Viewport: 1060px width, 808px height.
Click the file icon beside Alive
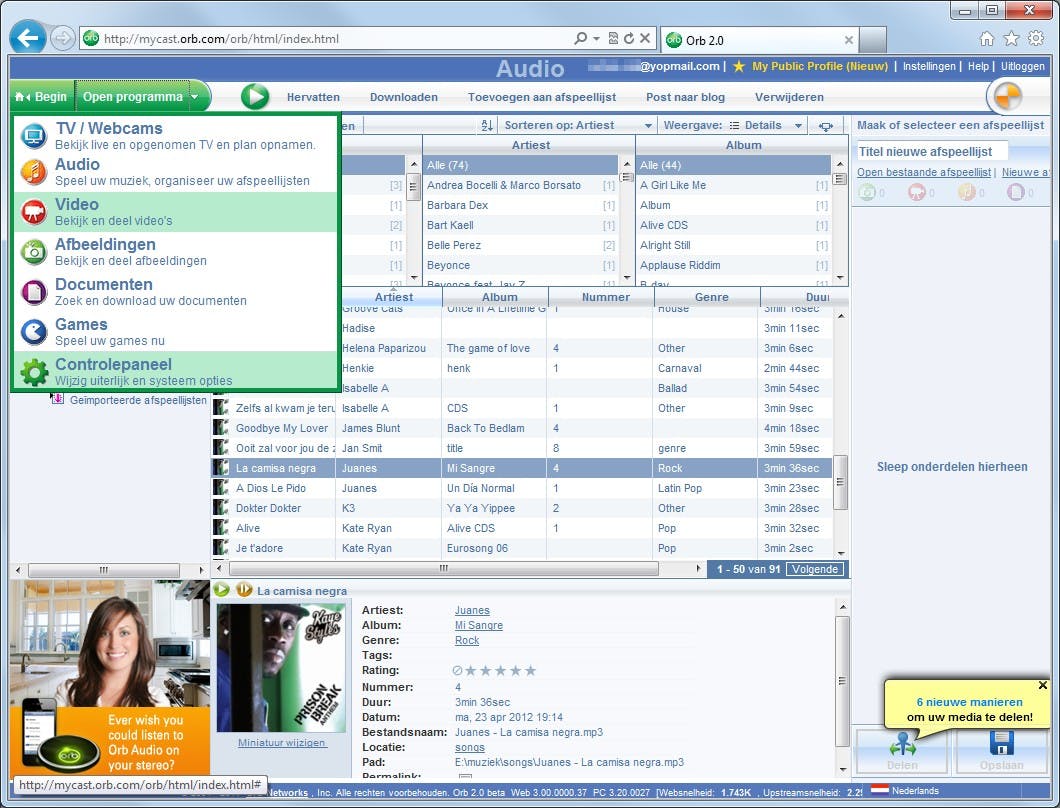pos(220,528)
